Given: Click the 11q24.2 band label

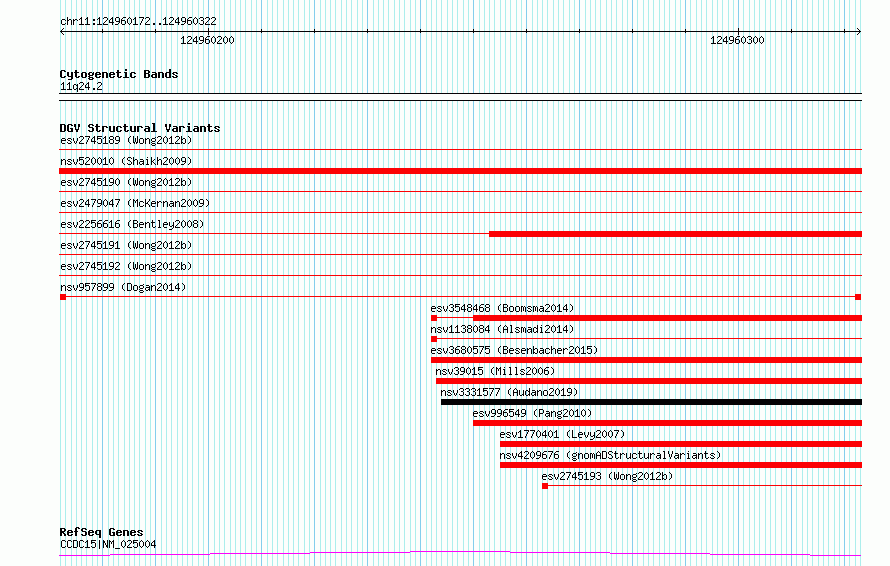Looking at the screenshot, I should 81,86.
